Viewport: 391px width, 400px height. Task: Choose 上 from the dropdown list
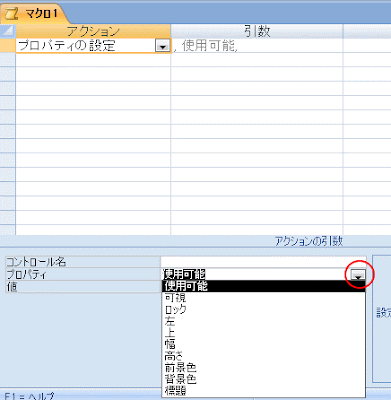point(263,333)
